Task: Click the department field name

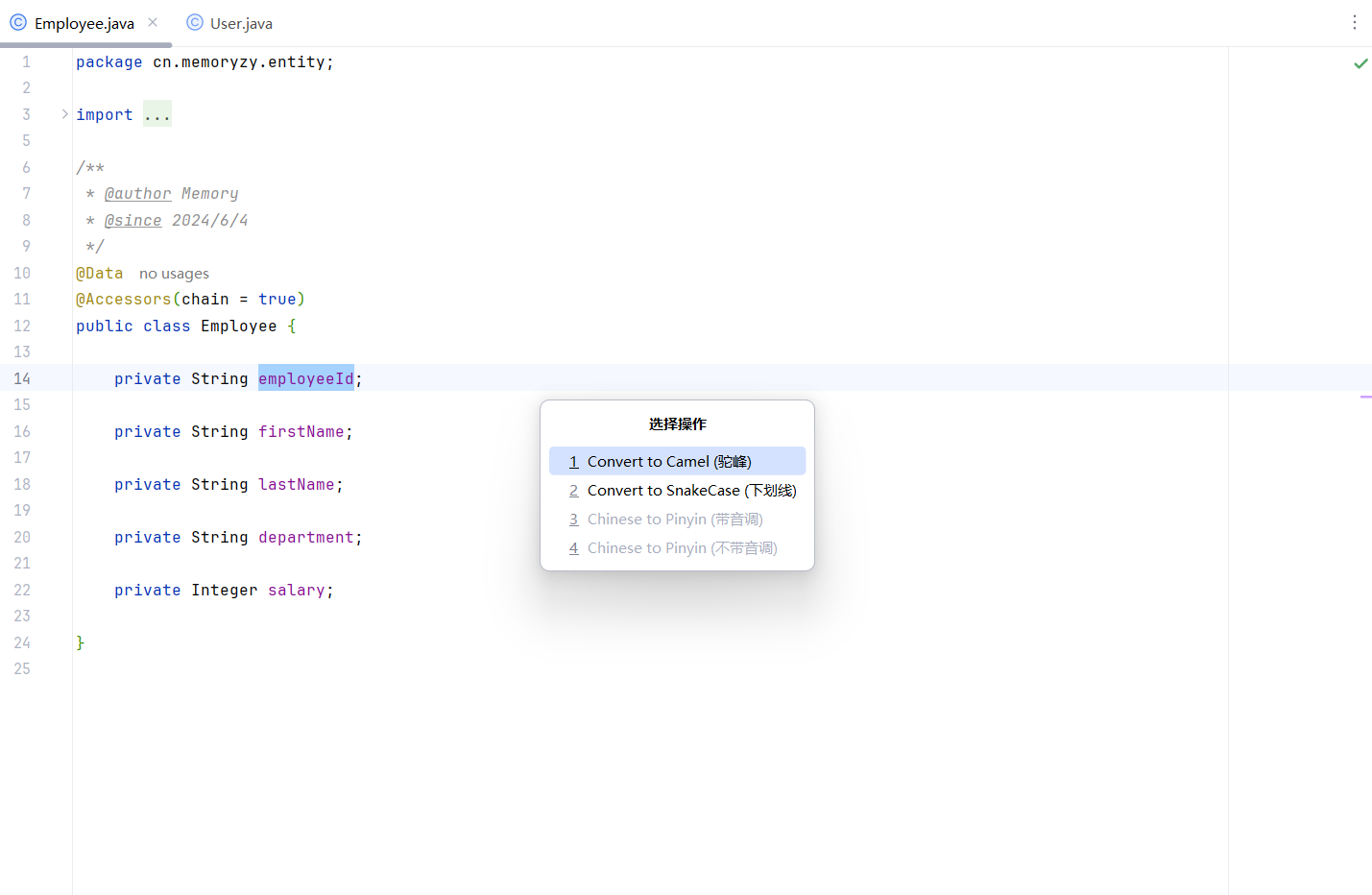Action: [x=306, y=537]
